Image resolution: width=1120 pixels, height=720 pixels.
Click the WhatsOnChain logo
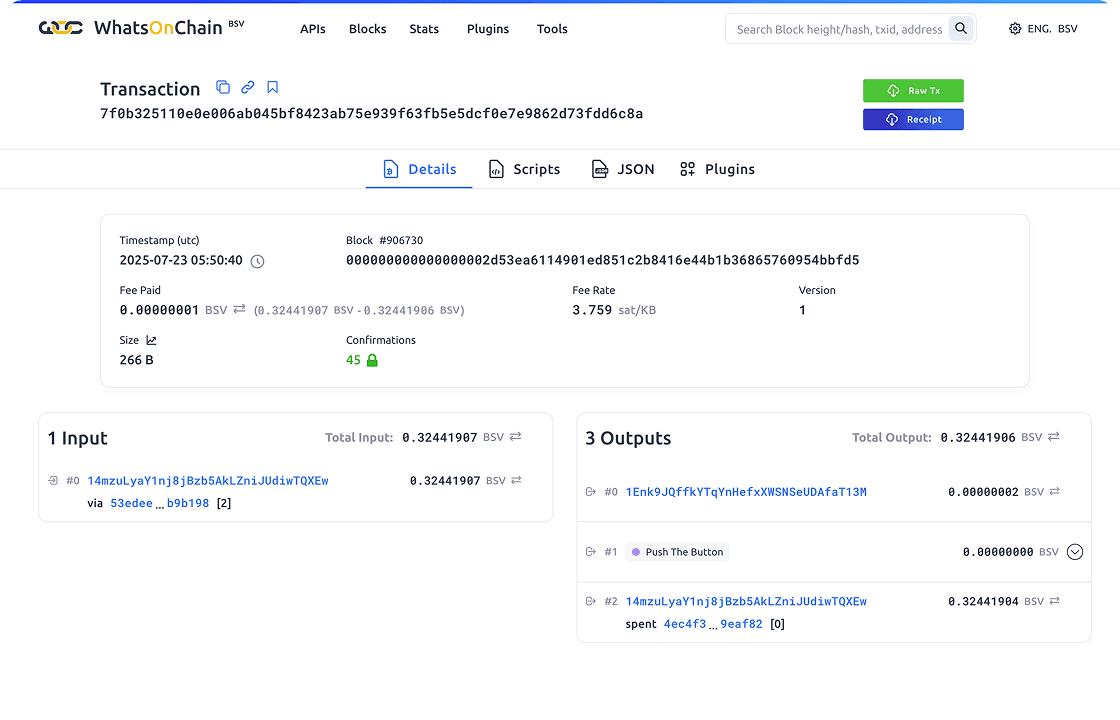point(120,28)
